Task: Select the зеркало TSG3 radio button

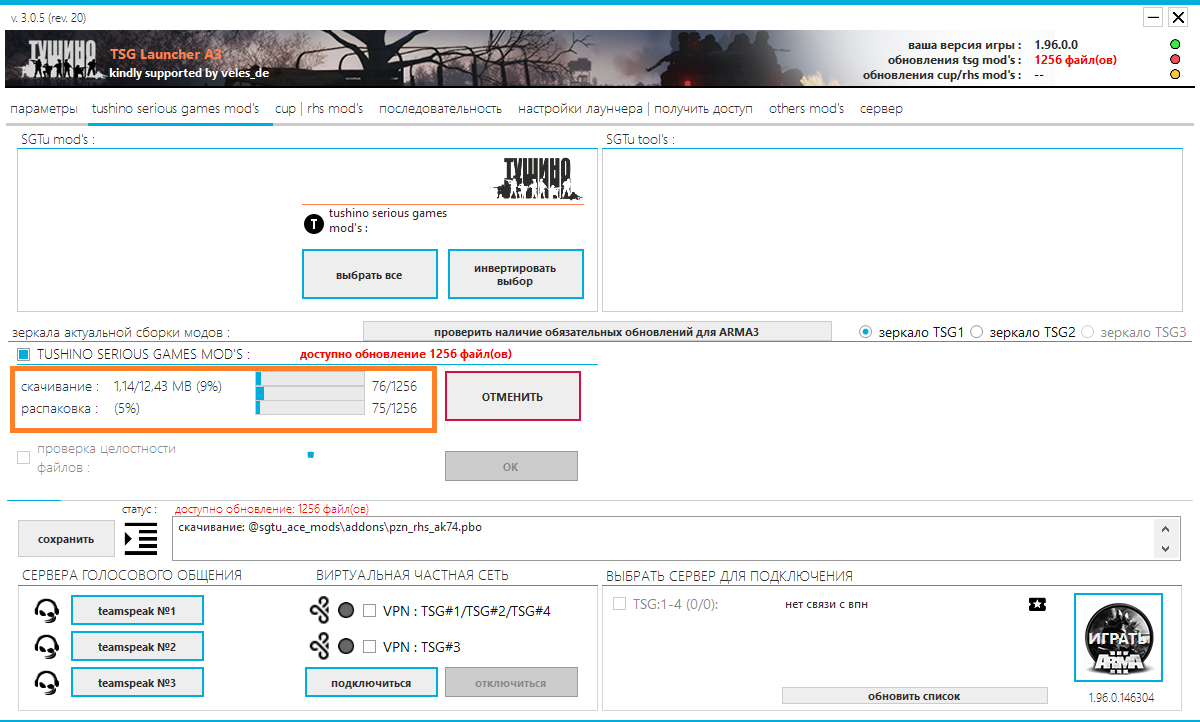Action: (x=1088, y=332)
